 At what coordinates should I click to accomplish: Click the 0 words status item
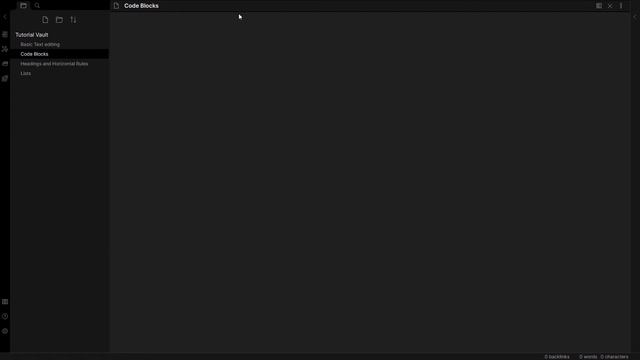pos(588,357)
